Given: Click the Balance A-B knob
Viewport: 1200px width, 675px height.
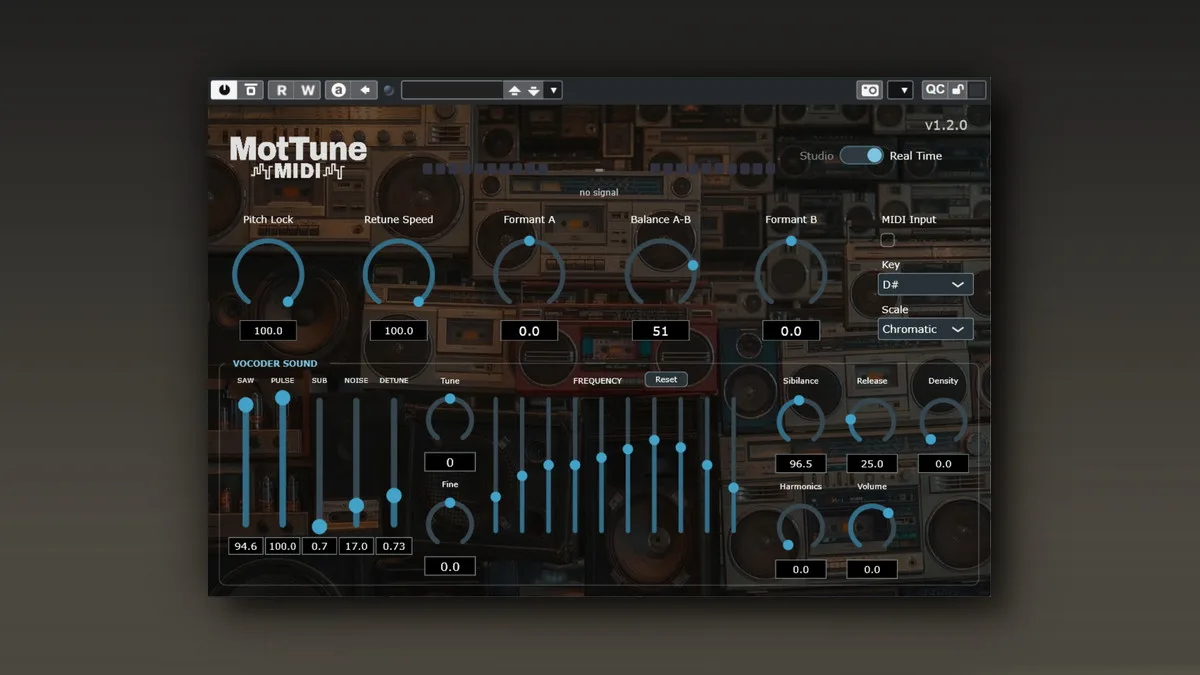Looking at the screenshot, I should click(660, 273).
